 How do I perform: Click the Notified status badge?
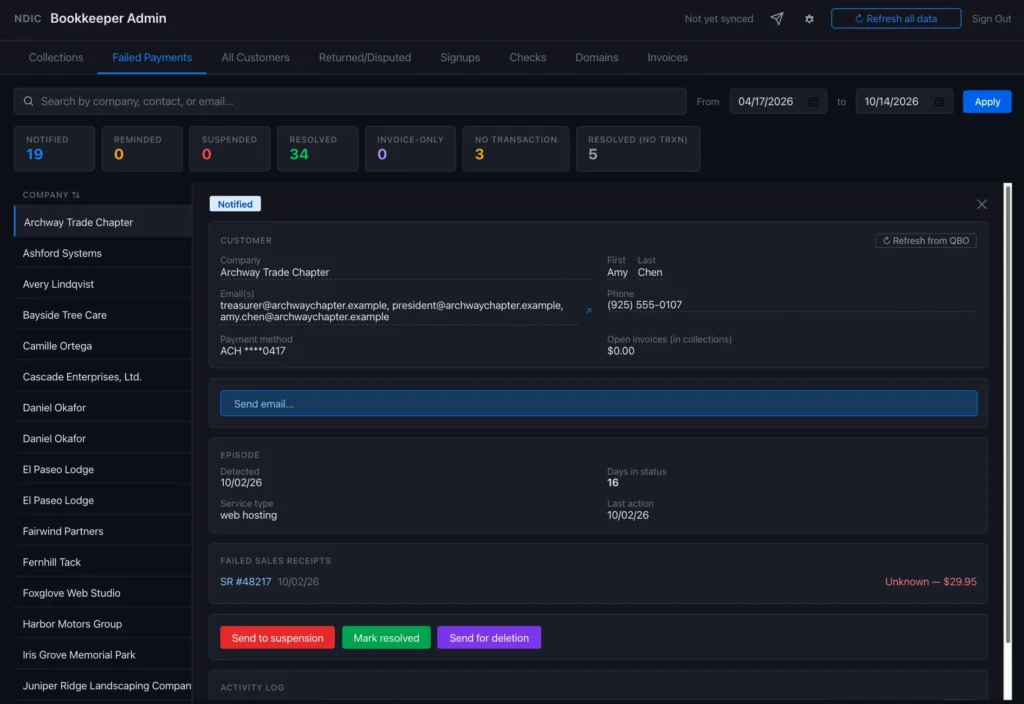235,204
